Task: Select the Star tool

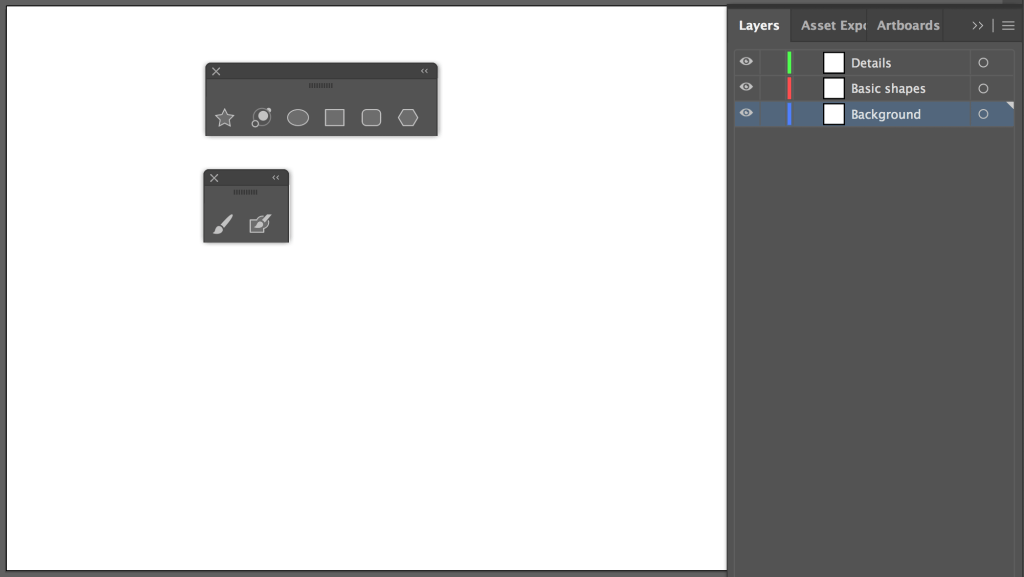Action: pyautogui.click(x=225, y=118)
